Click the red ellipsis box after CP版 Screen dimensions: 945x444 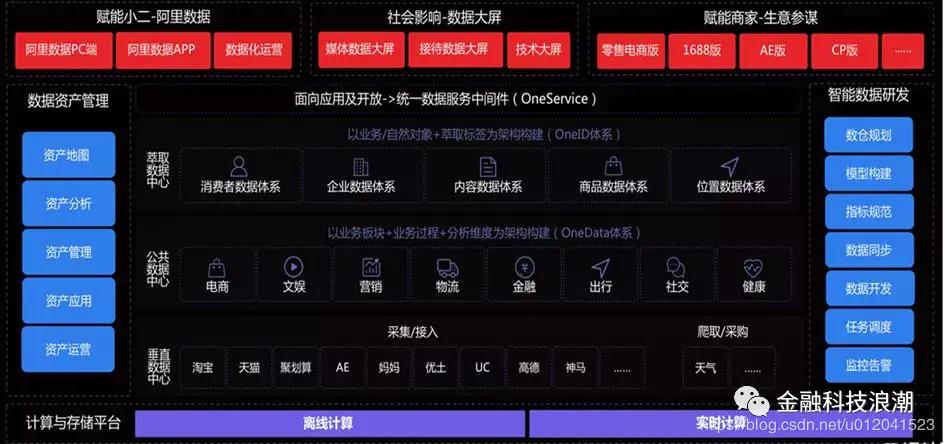point(903,51)
